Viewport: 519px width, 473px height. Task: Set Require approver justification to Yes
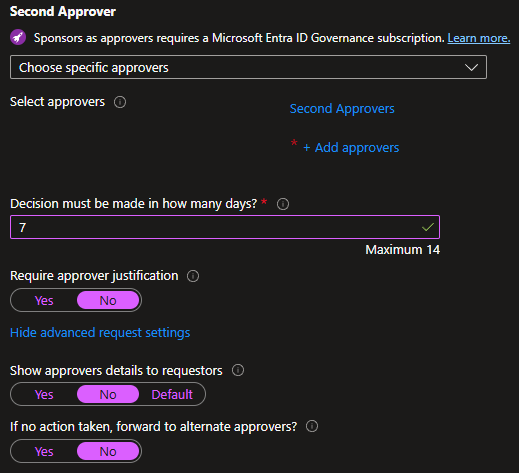(44, 301)
